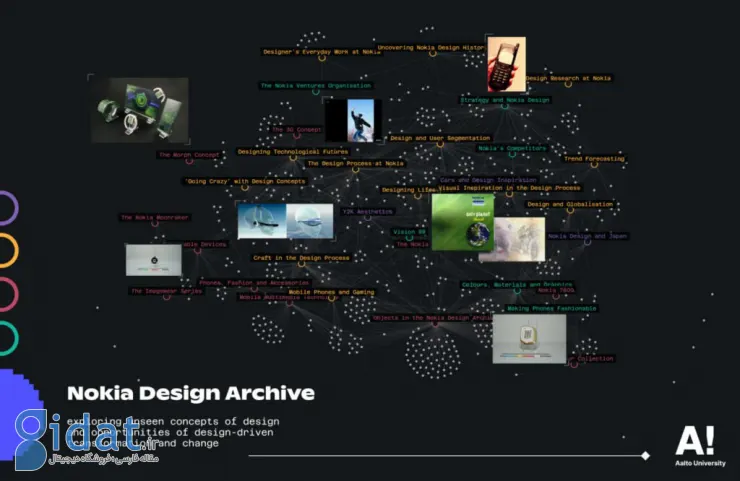
Task: Open Visual Inspiration in the Design Process label
Action: point(509,188)
